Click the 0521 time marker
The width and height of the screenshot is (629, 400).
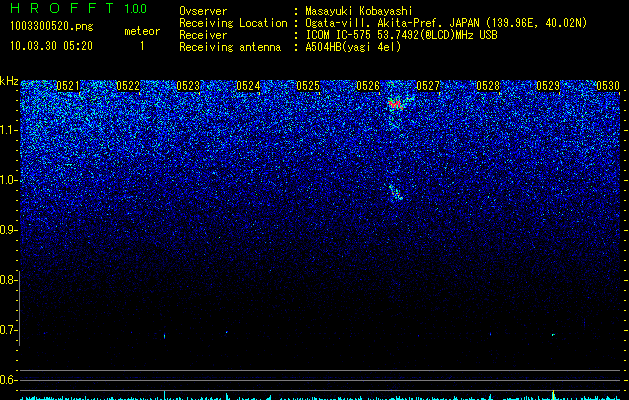(x=68, y=86)
